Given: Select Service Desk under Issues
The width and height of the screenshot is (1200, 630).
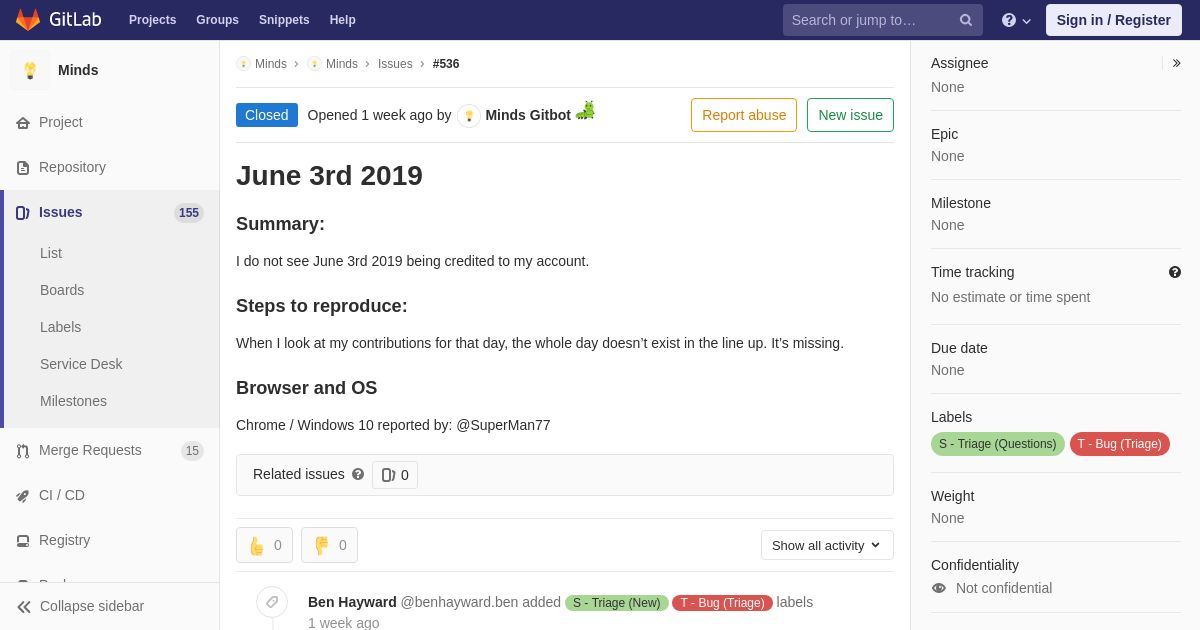Looking at the screenshot, I should (81, 364).
